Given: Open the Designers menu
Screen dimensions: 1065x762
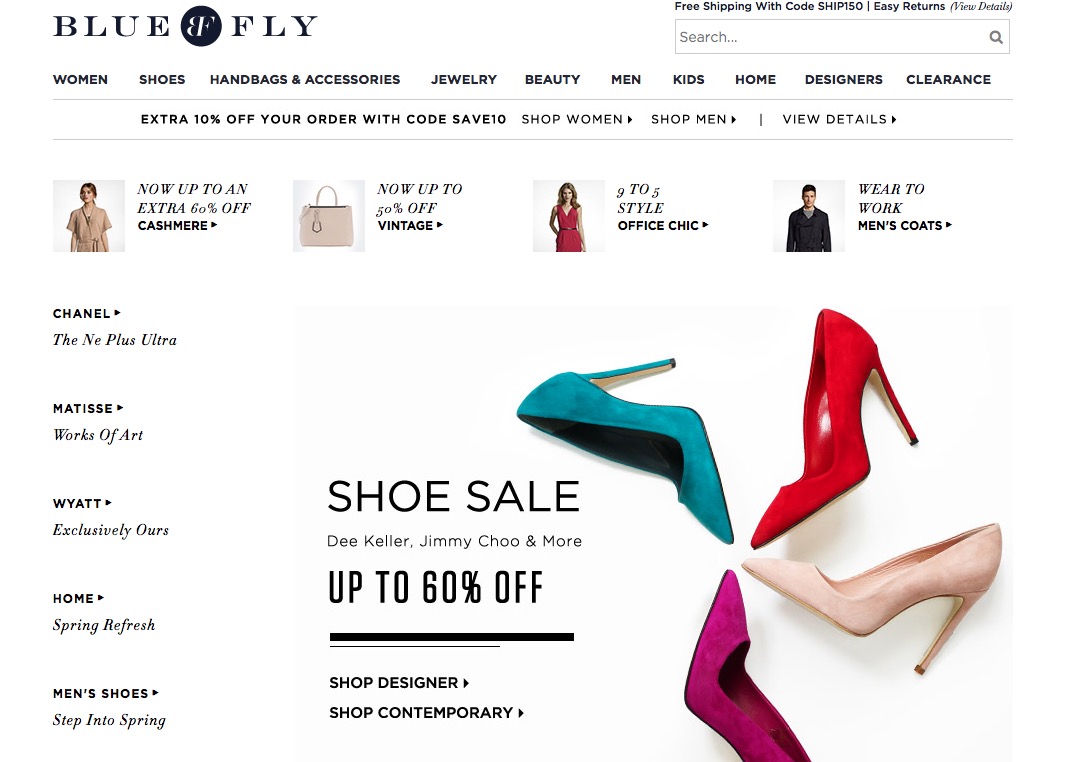Looking at the screenshot, I should 844,79.
